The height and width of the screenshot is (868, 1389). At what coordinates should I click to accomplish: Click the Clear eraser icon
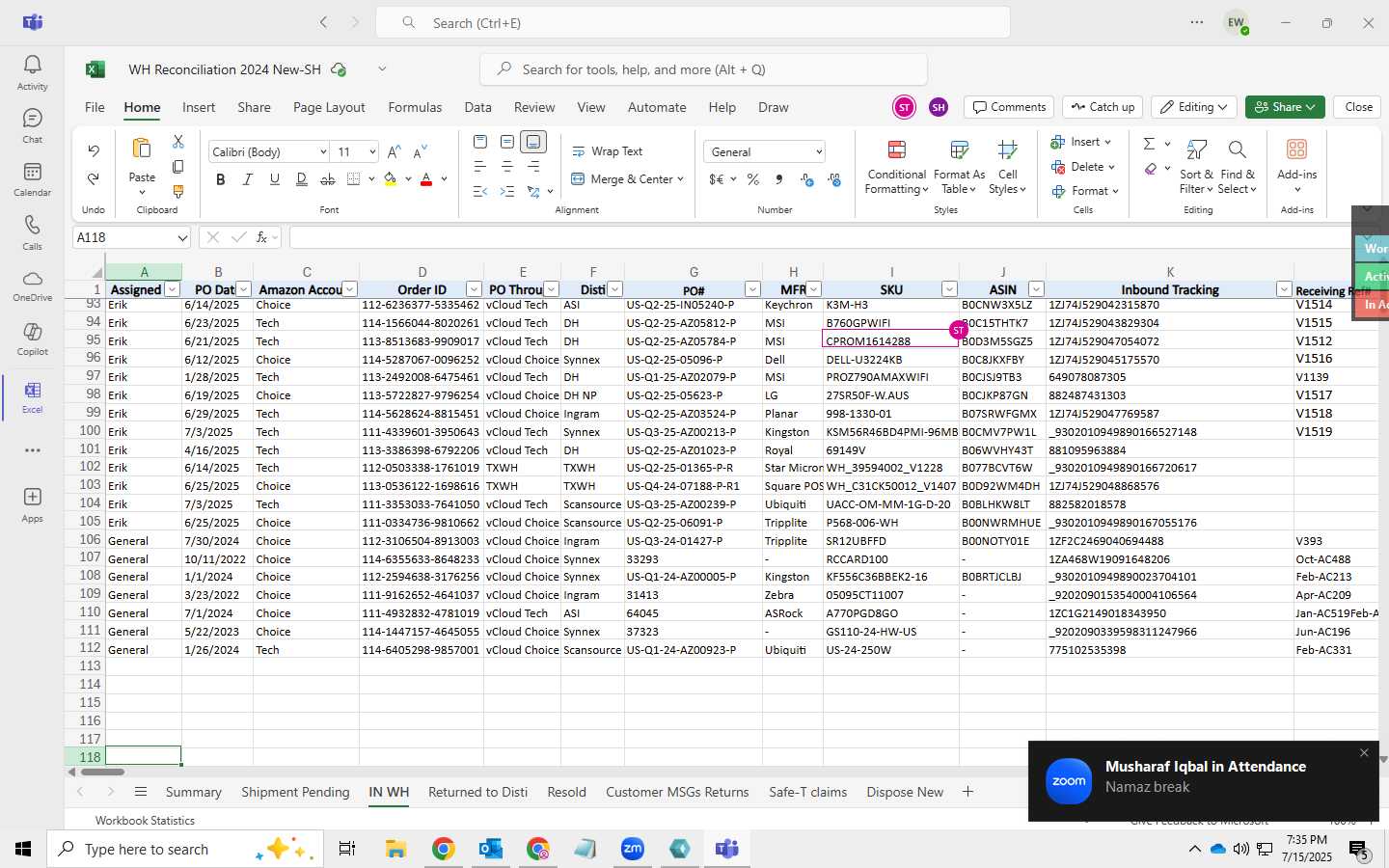1151,169
